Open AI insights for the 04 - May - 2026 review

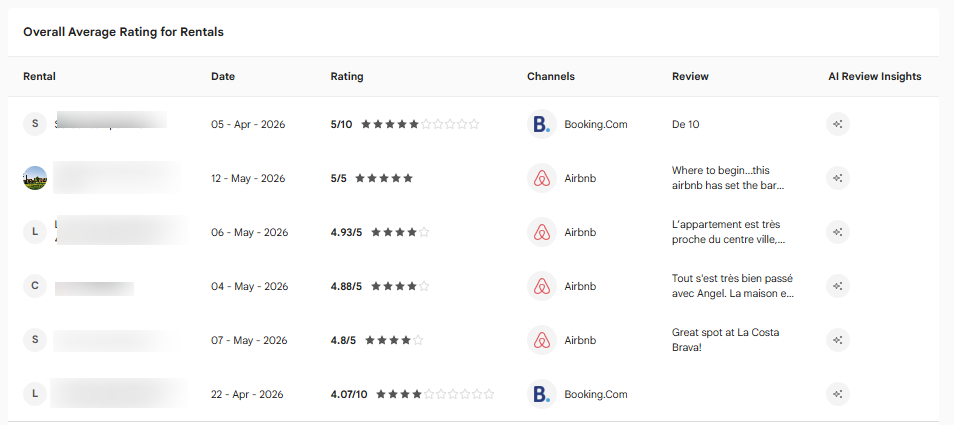[838, 286]
